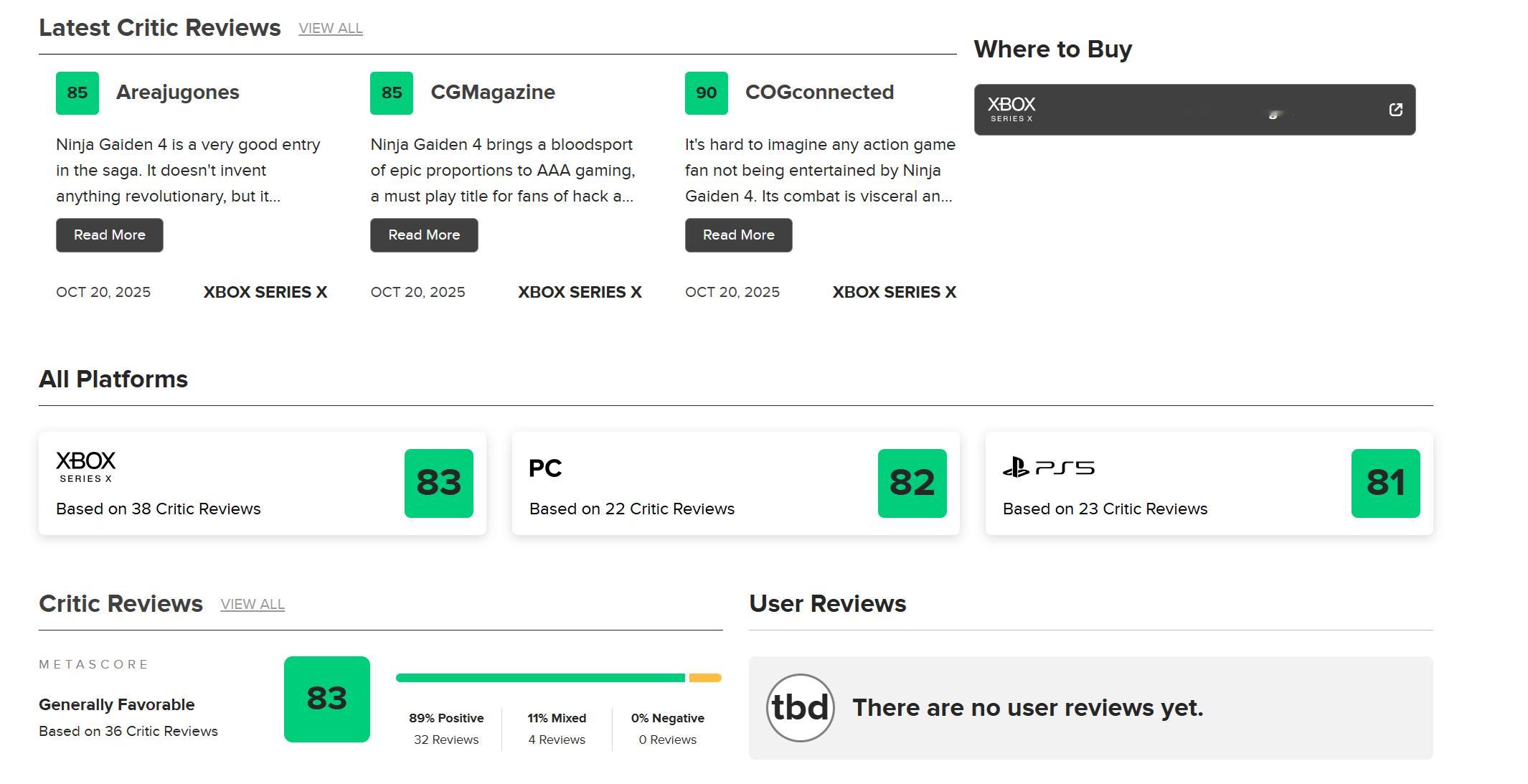
Task: Click the yellow mixed reviews bar segment
Action: tap(704, 678)
